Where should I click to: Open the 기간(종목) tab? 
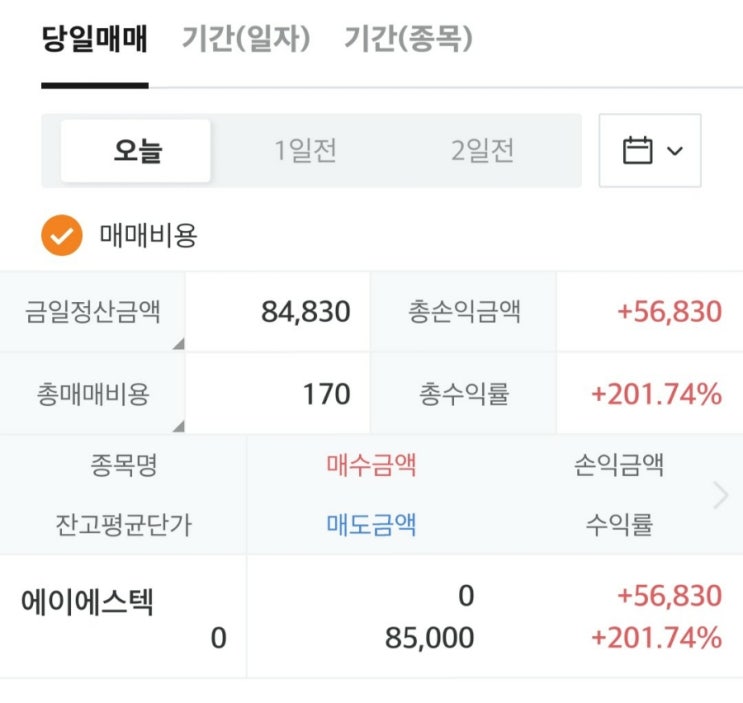(408, 40)
